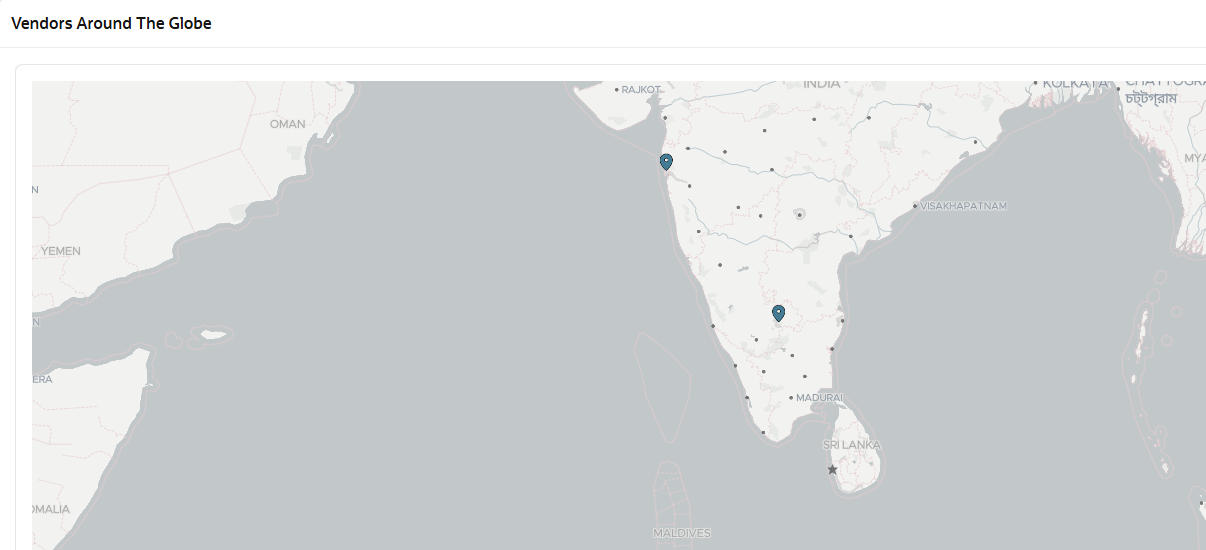This screenshot has width=1206, height=550.
Task: Click the star marker on Sri Lanka
Action: coord(832,469)
